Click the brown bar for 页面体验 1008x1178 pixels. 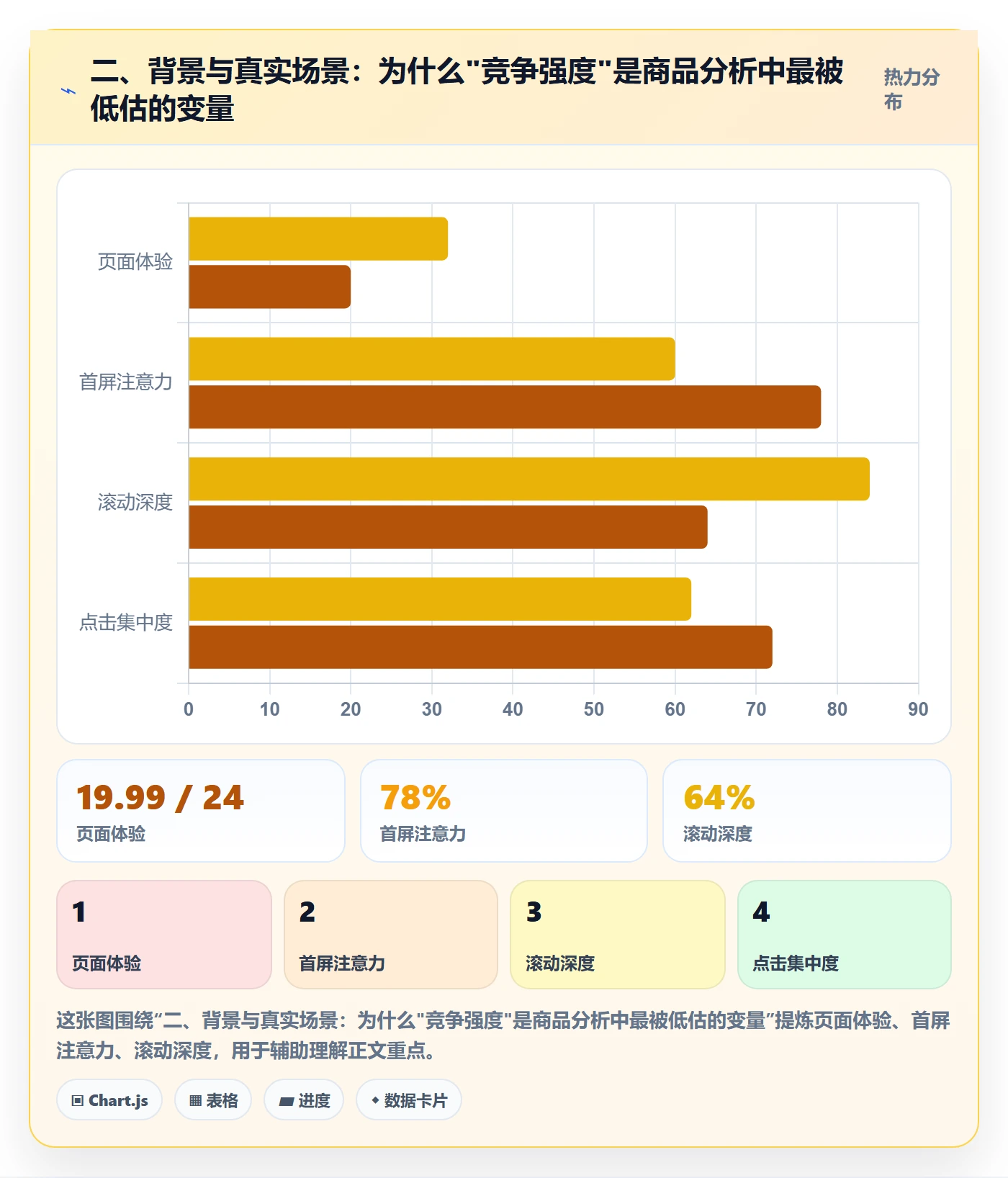pyautogui.click(x=270, y=287)
